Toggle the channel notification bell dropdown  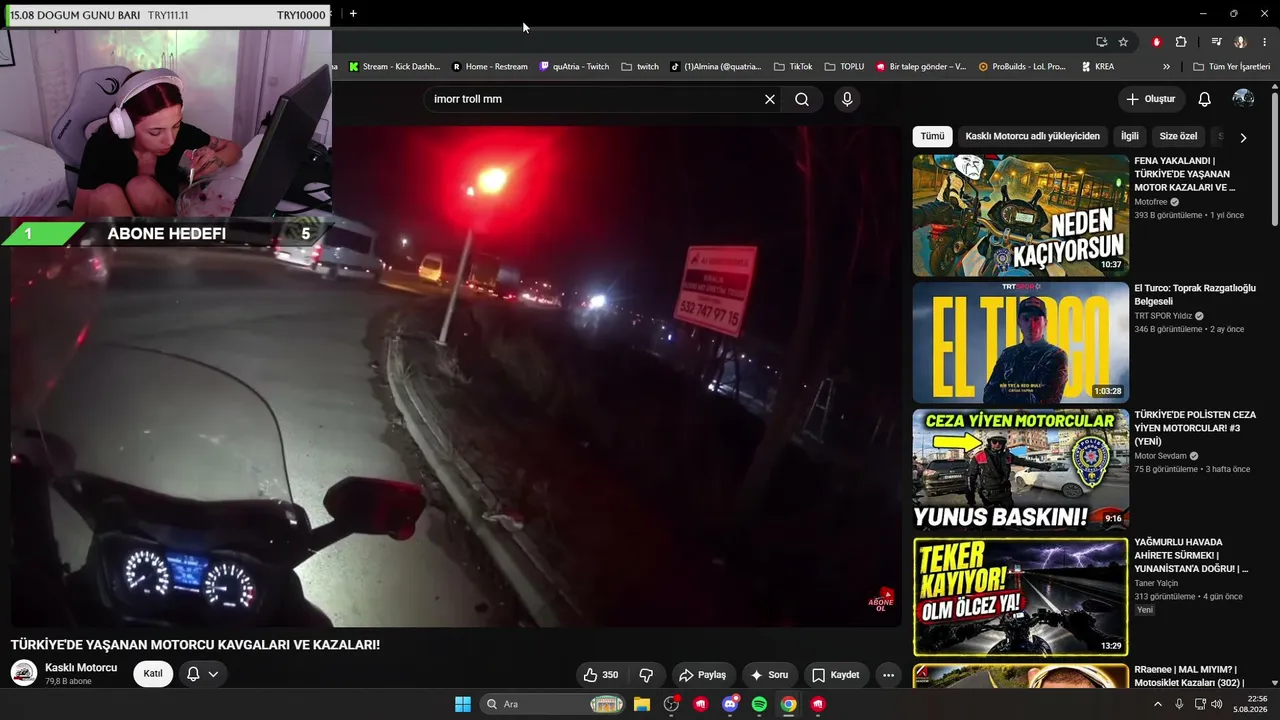click(202, 674)
